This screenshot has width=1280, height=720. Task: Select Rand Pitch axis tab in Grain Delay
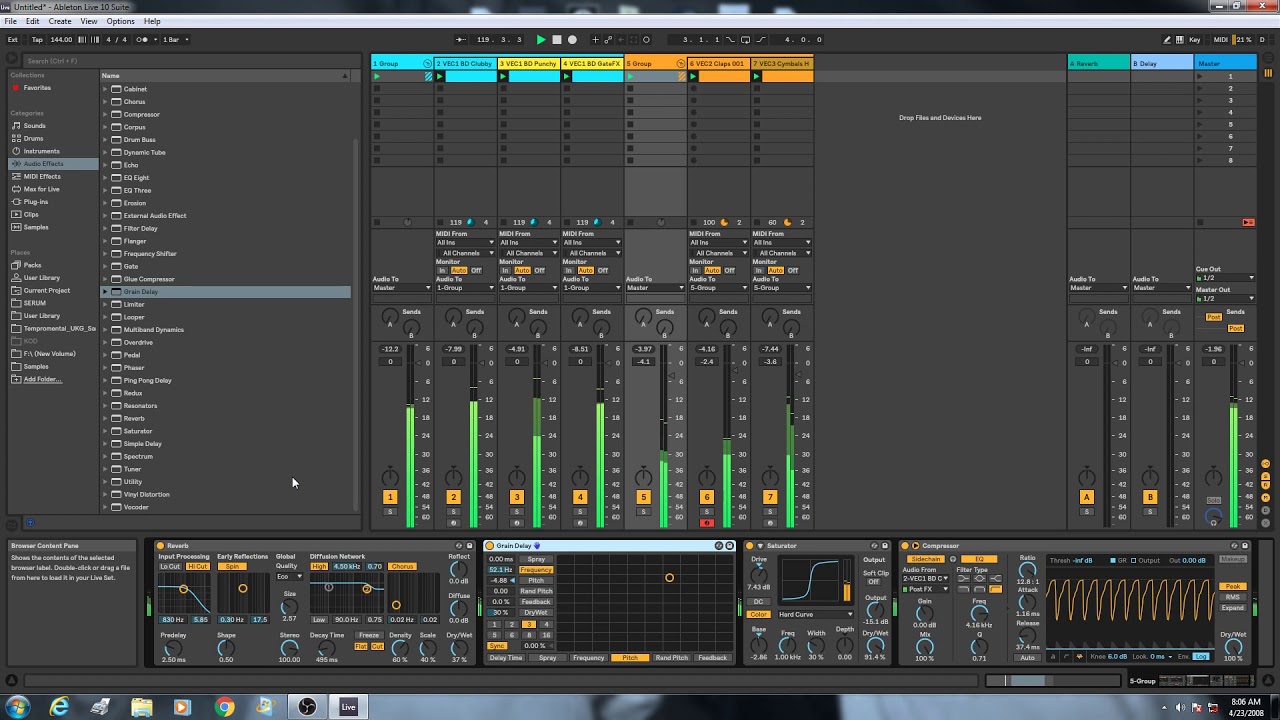671,658
